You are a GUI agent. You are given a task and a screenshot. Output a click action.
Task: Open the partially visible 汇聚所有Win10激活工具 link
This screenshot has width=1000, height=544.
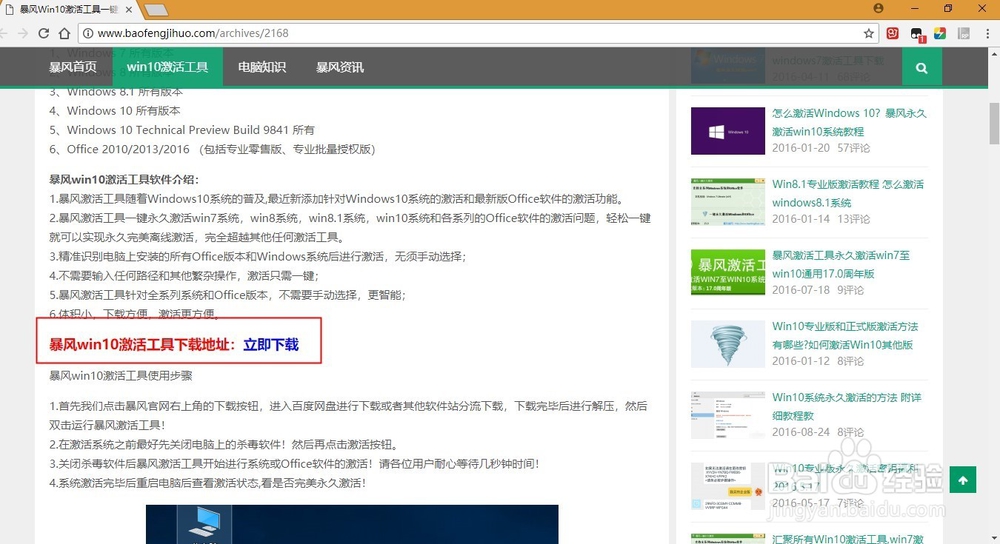(x=848, y=539)
